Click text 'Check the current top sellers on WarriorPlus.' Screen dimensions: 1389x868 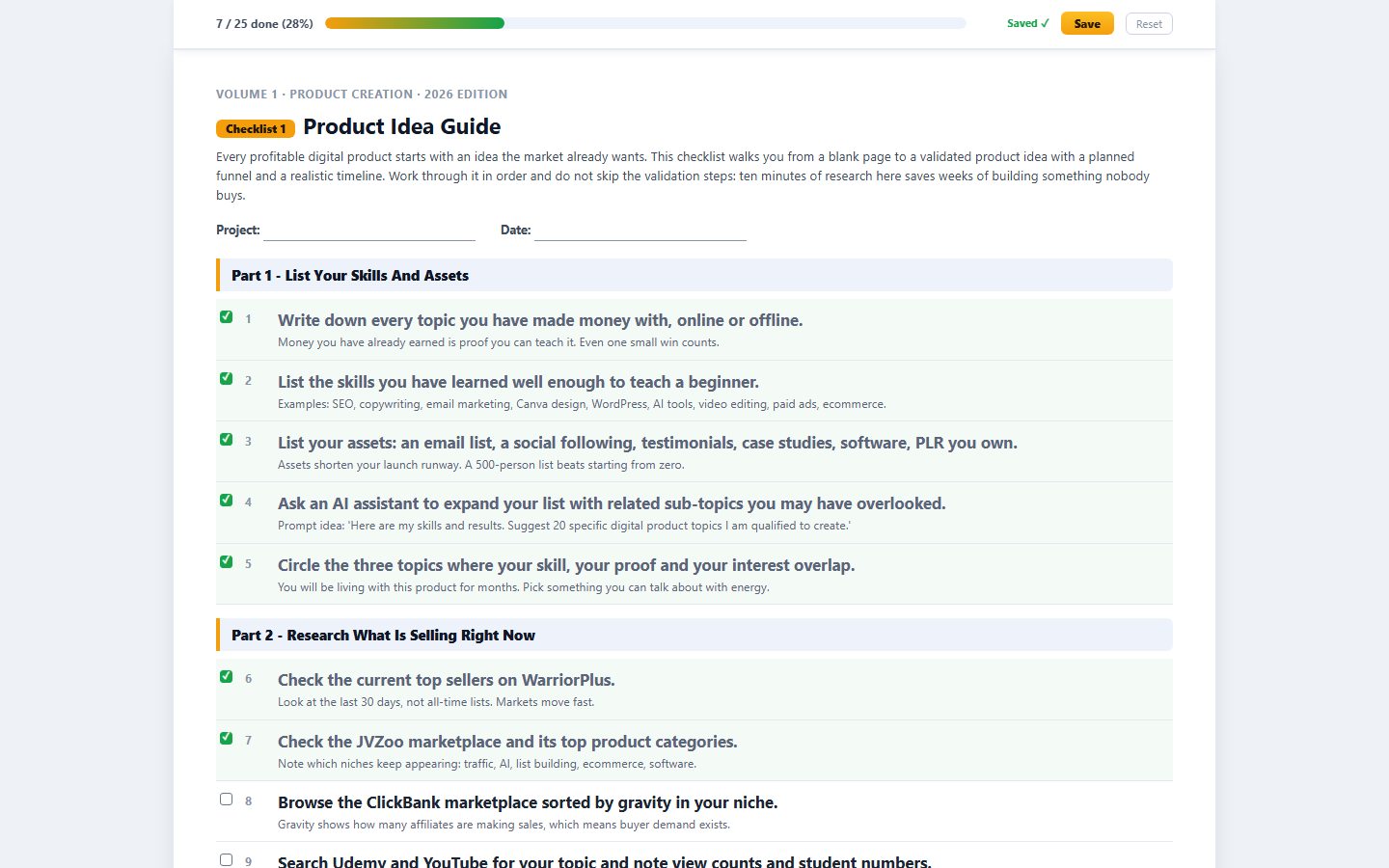coord(447,680)
